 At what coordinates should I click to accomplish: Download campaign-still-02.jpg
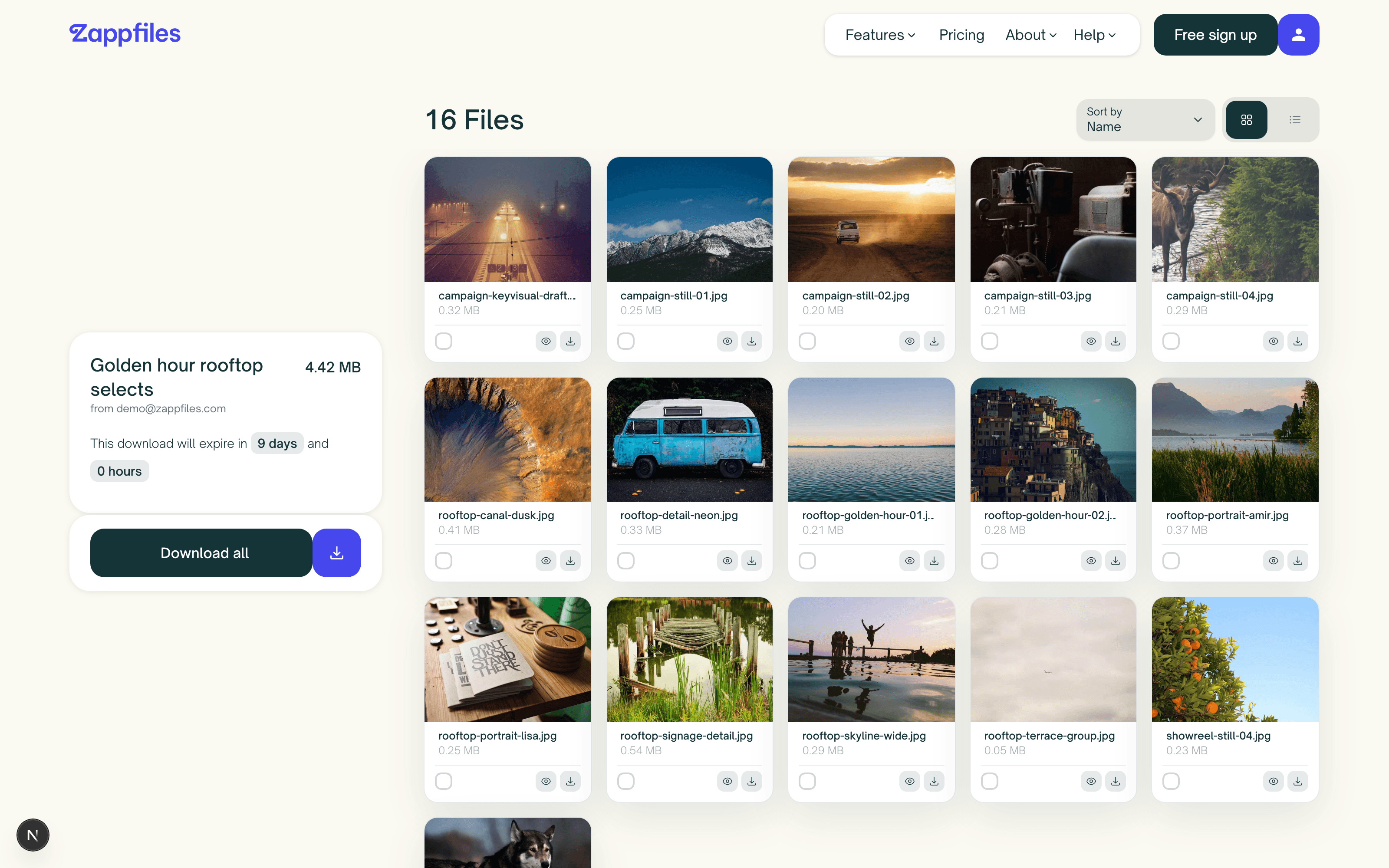[x=934, y=341]
